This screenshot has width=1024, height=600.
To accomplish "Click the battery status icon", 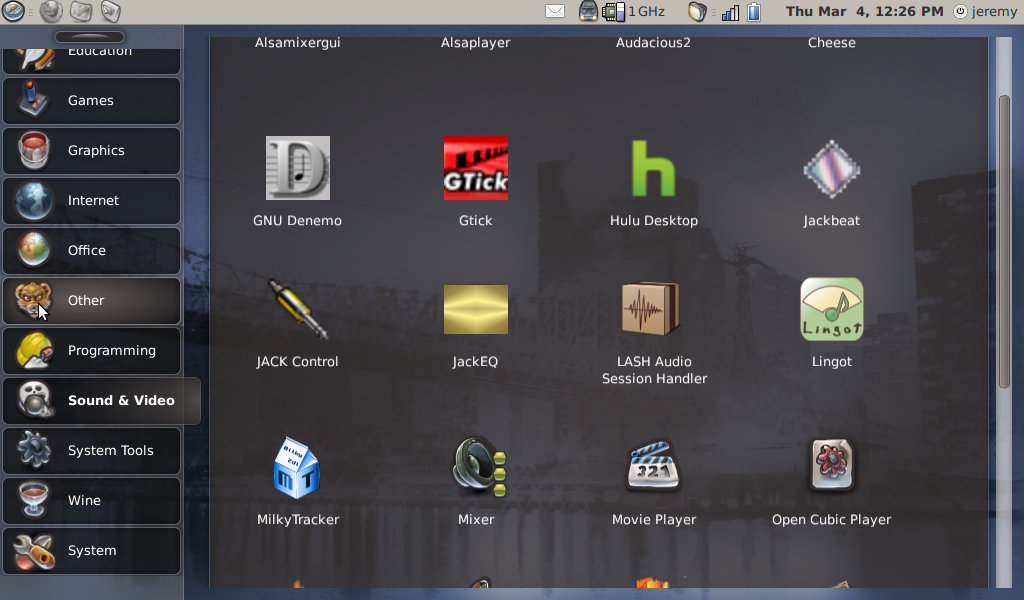I will 754,12.
